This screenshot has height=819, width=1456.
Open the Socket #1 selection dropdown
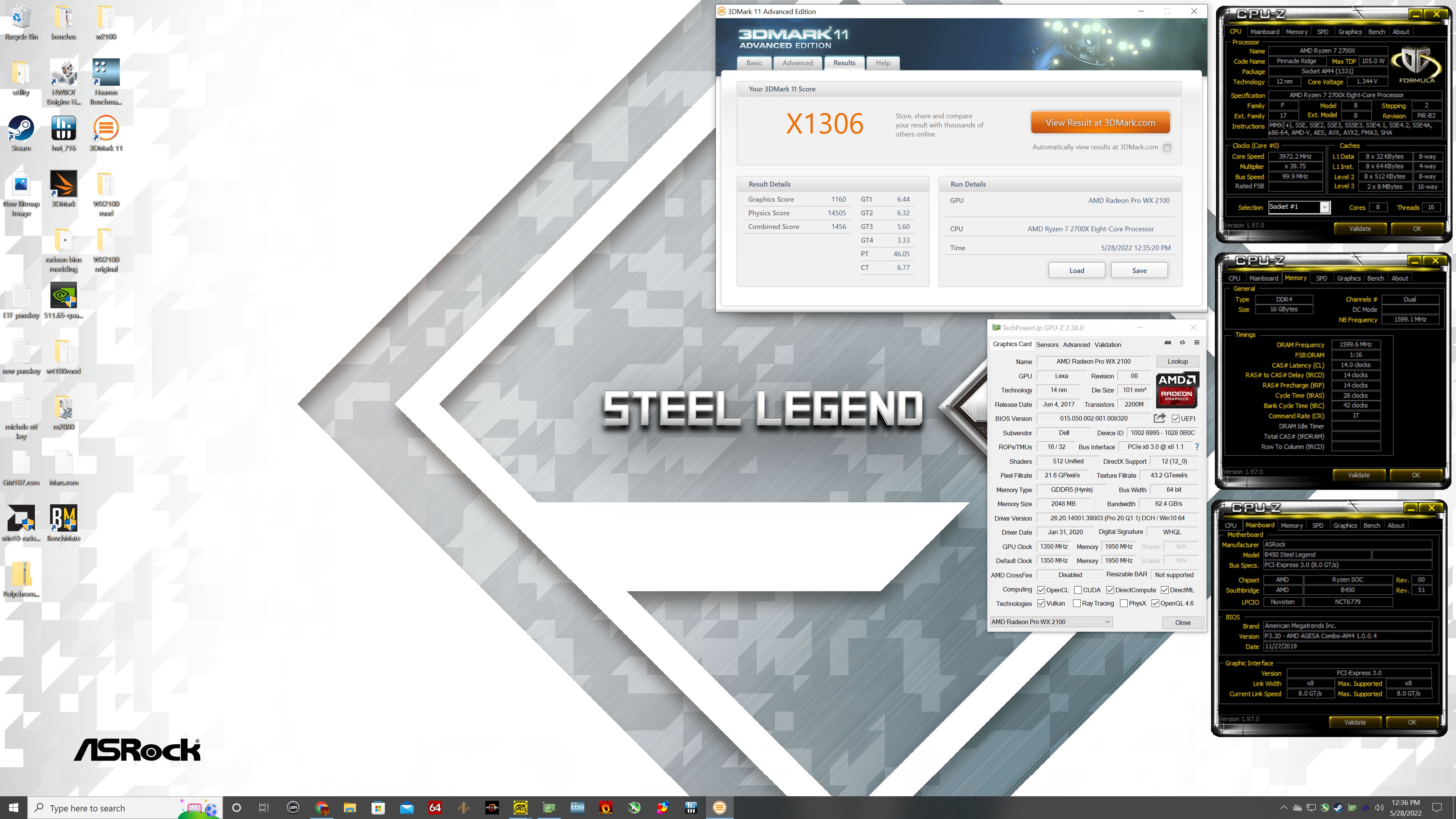point(1299,207)
